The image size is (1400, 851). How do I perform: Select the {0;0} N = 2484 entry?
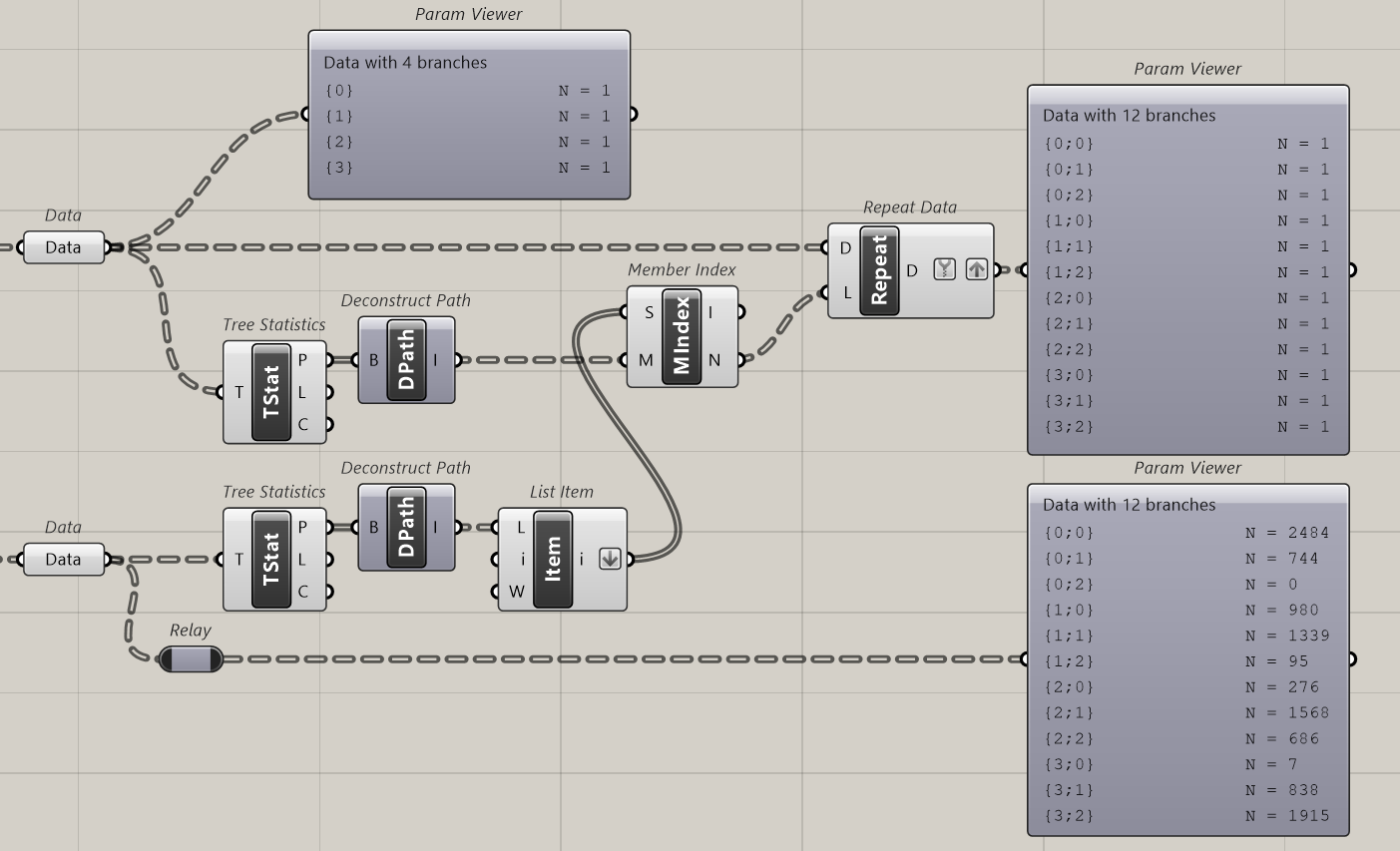pyautogui.click(x=1187, y=532)
